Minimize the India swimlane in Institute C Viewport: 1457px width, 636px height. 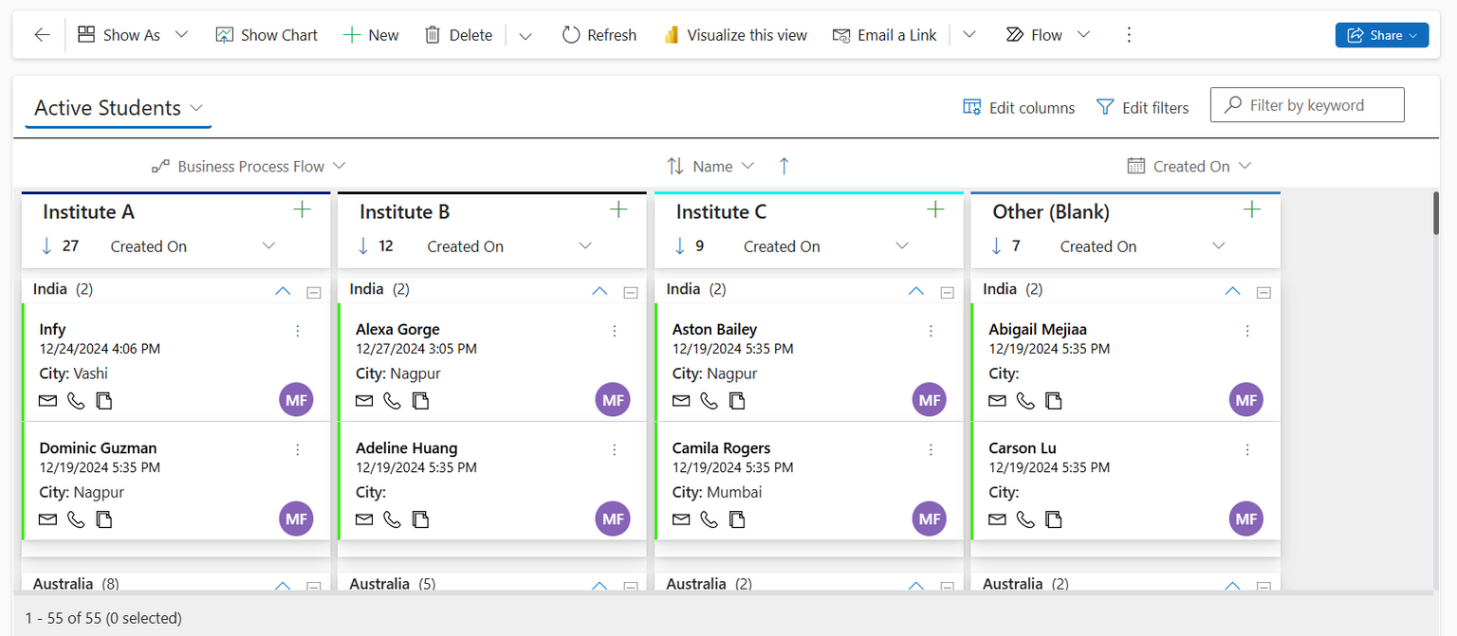[947, 292]
